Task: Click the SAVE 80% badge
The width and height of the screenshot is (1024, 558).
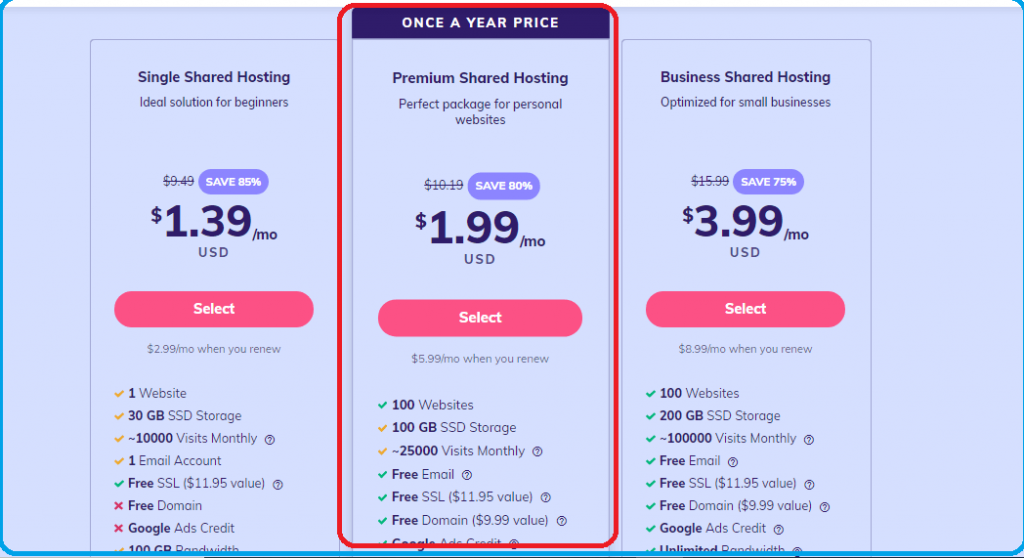Action: point(504,186)
